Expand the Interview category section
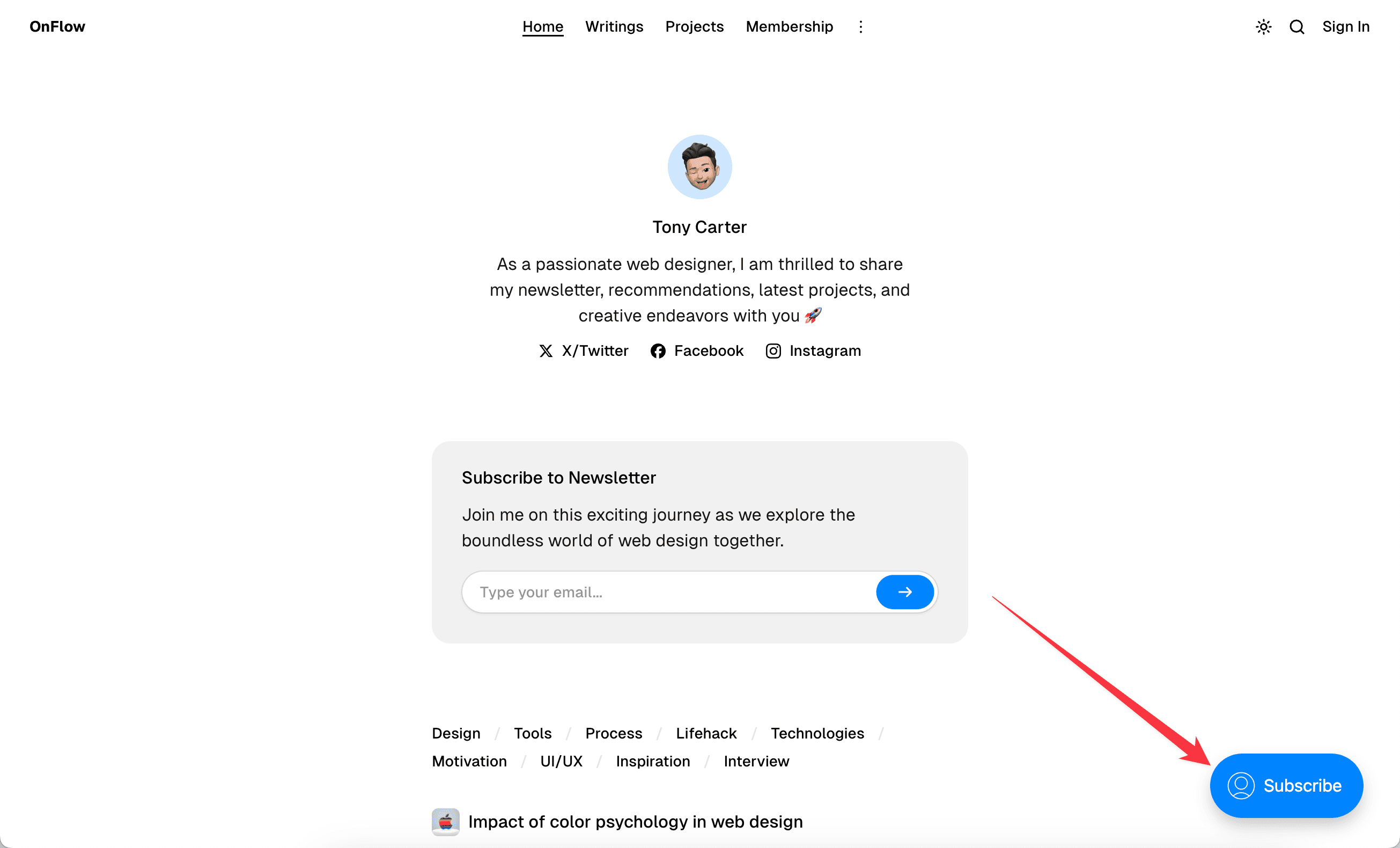Viewport: 1400px width, 848px height. [756, 762]
